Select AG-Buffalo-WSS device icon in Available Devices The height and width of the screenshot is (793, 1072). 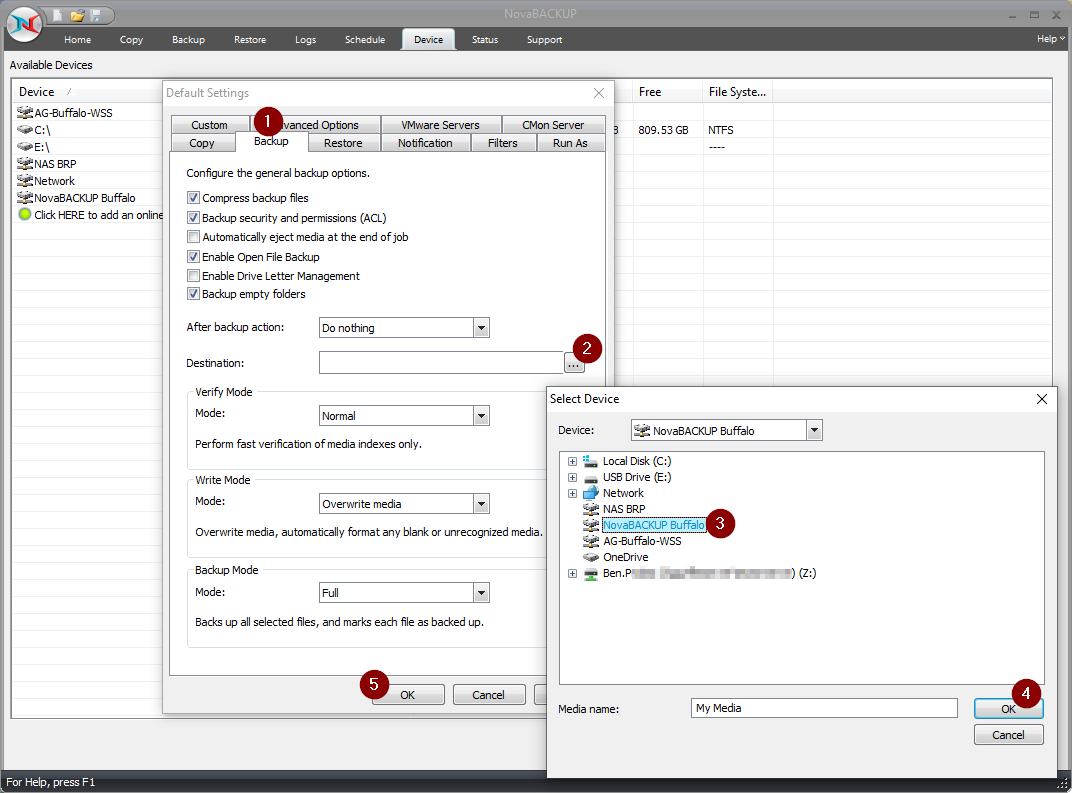(25, 112)
